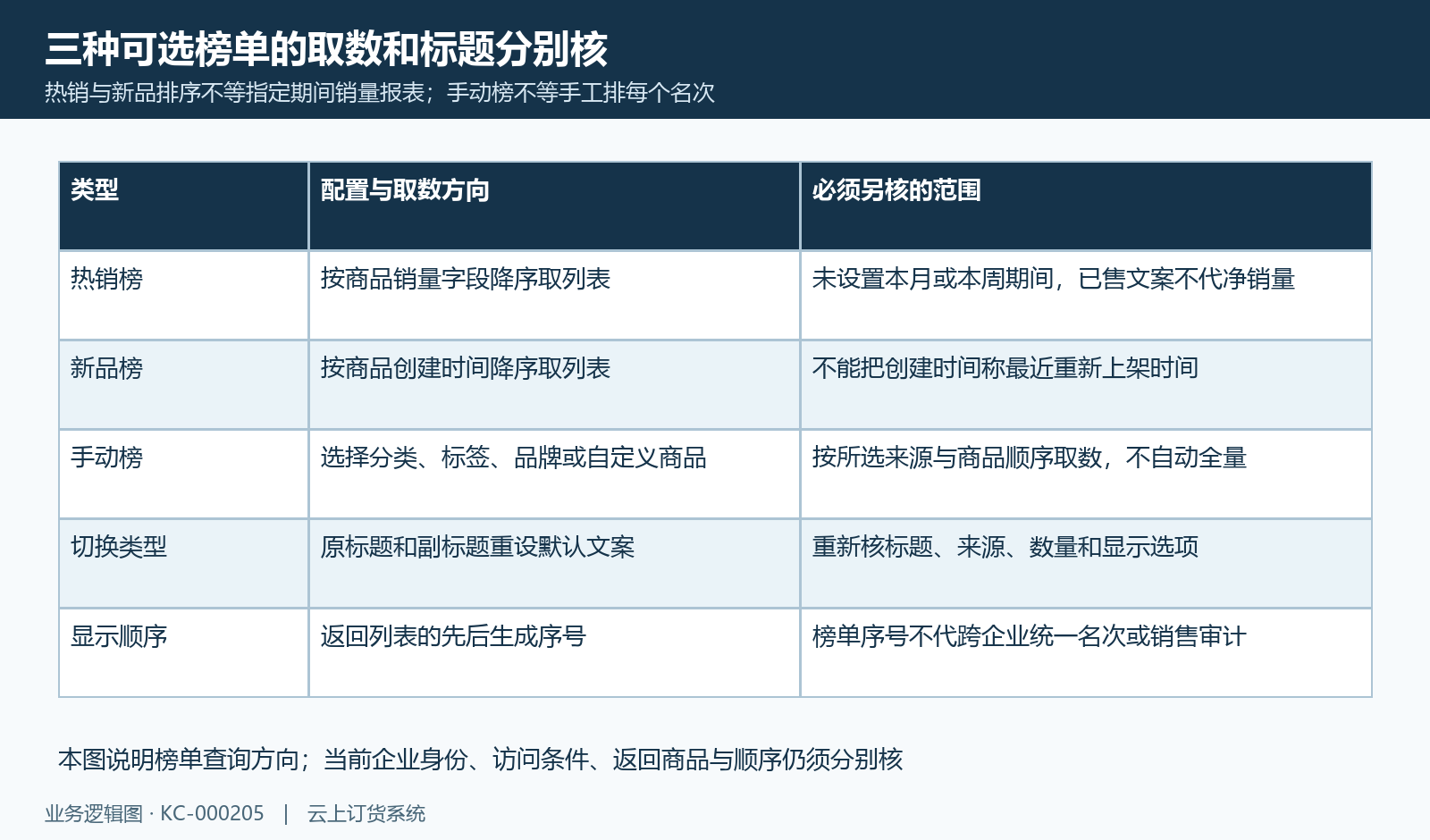Click the 必须另核的范围 column header

tap(1086, 206)
